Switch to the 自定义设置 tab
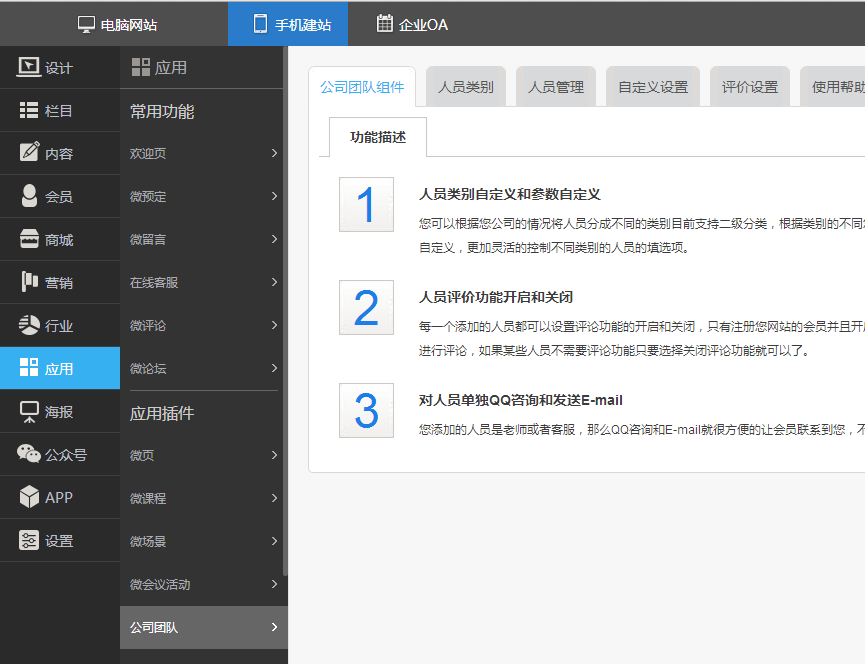 [x=653, y=87]
